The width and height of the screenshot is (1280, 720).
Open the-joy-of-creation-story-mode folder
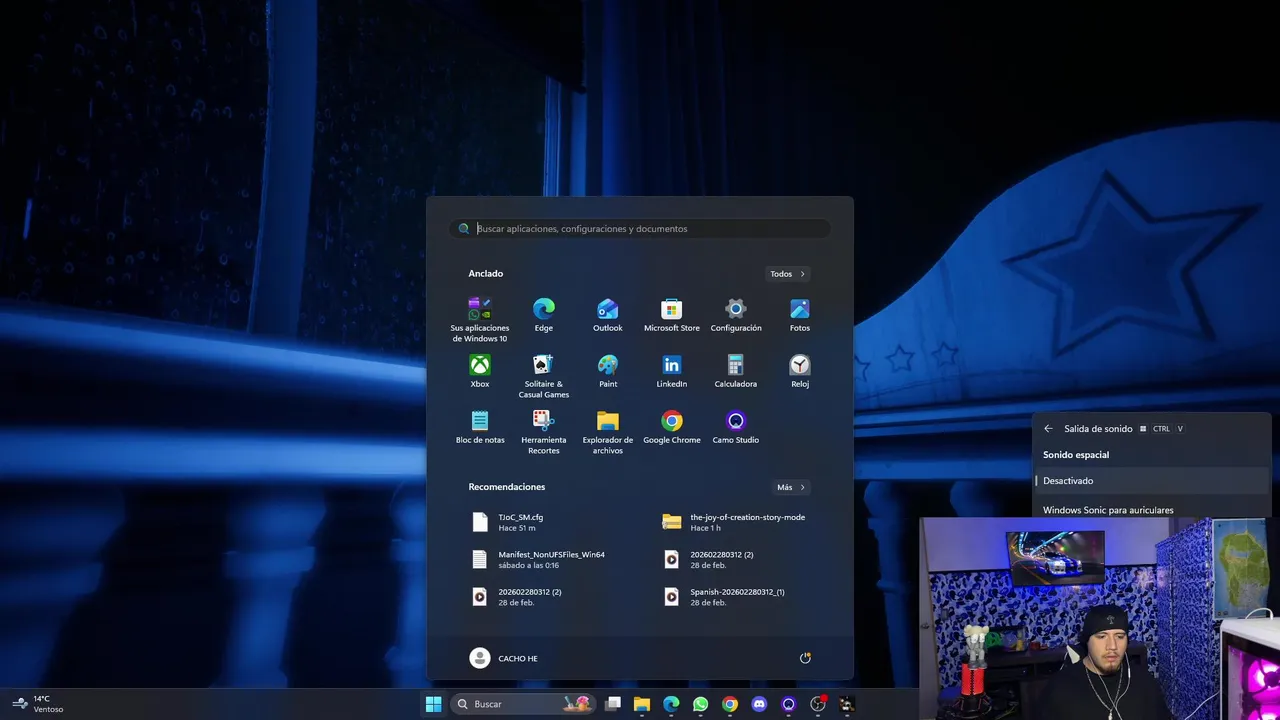point(737,522)
